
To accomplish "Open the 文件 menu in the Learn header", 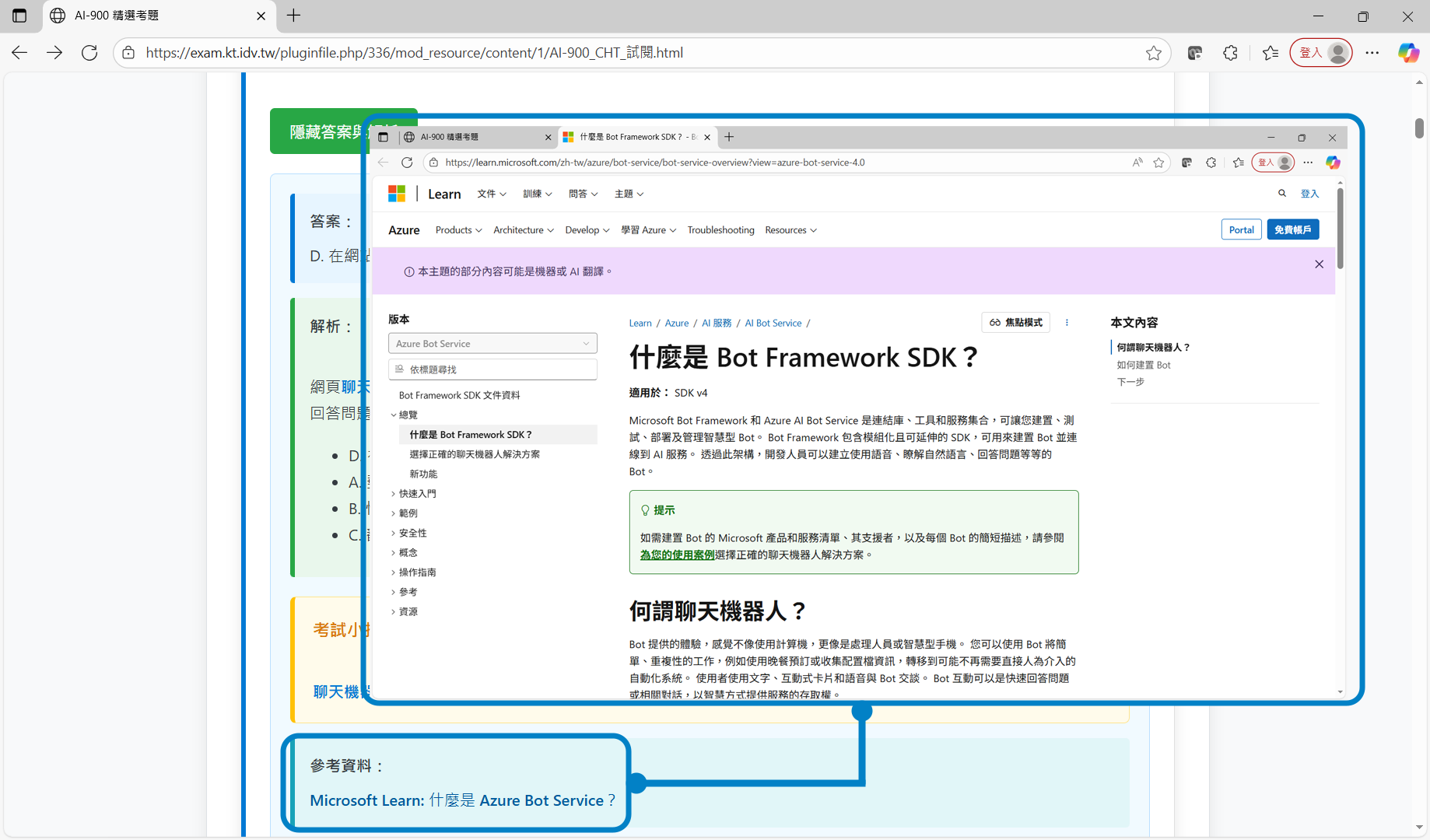I will [492, 194].
